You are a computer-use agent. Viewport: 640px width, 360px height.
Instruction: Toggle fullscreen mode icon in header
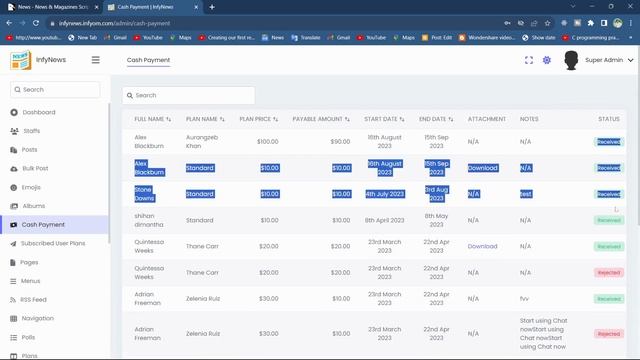[x=529, y=60]
